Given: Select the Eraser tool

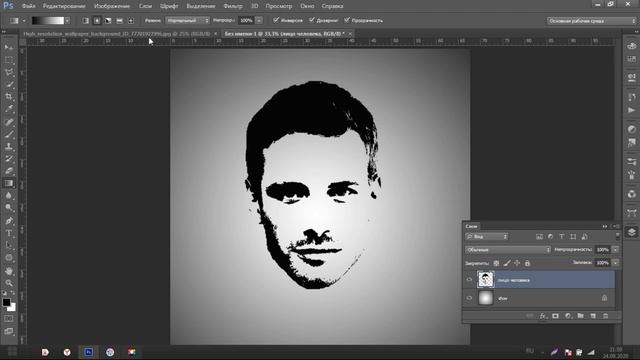Looking at the screenshot, I should [x=9, y=171].
